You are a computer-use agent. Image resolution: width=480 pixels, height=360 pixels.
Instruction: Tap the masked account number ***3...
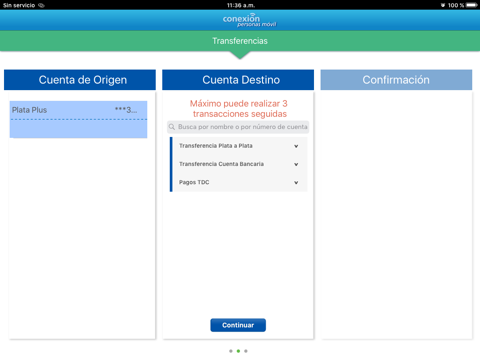click(x=126, y=110)
